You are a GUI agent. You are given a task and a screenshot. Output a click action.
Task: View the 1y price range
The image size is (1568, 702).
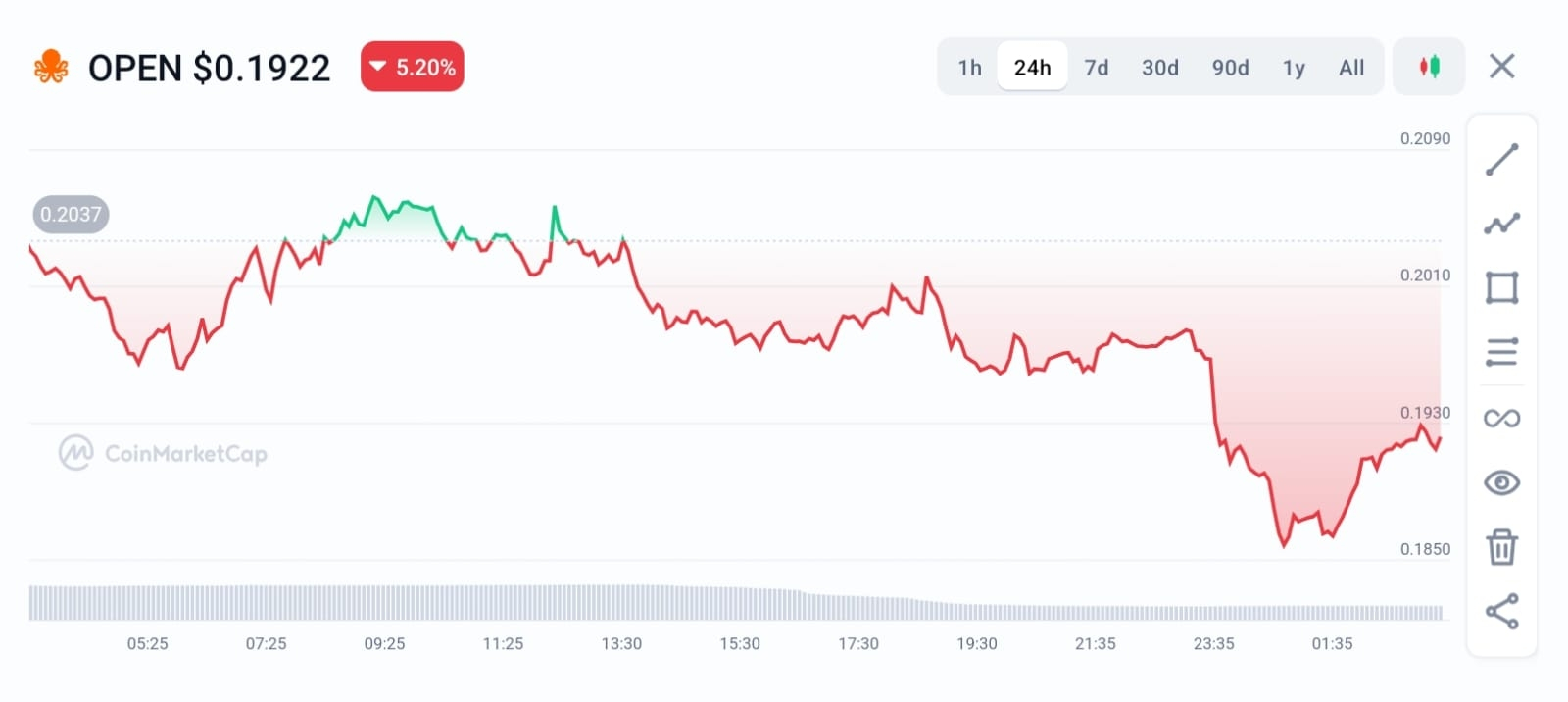(1294, 68)
